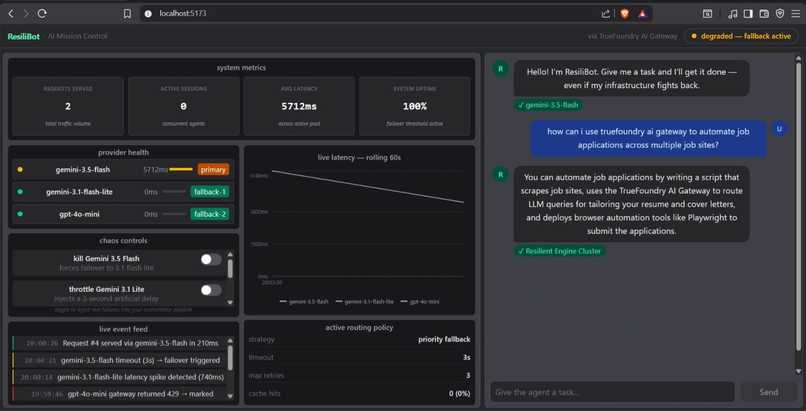The image size is (806, 411).
Task: Click the cache hits value 0 (0%)
Action: [460, 394]
